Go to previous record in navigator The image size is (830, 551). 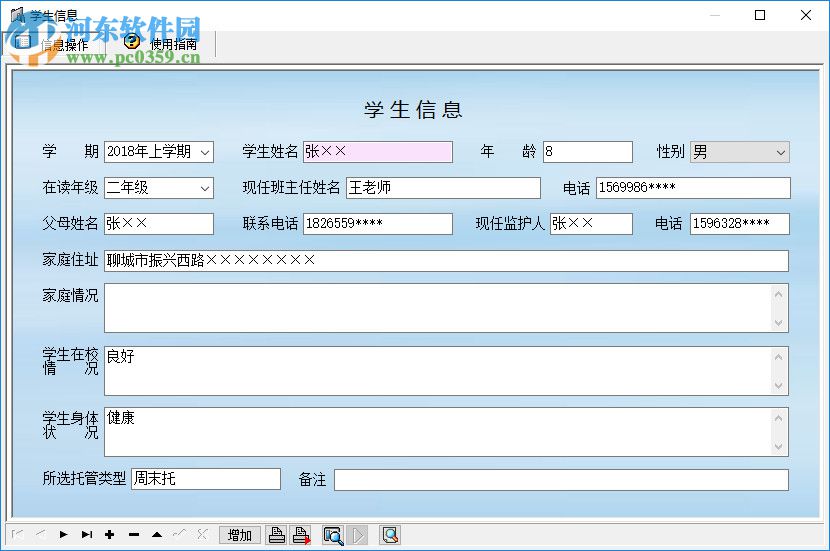coord(41,535)
